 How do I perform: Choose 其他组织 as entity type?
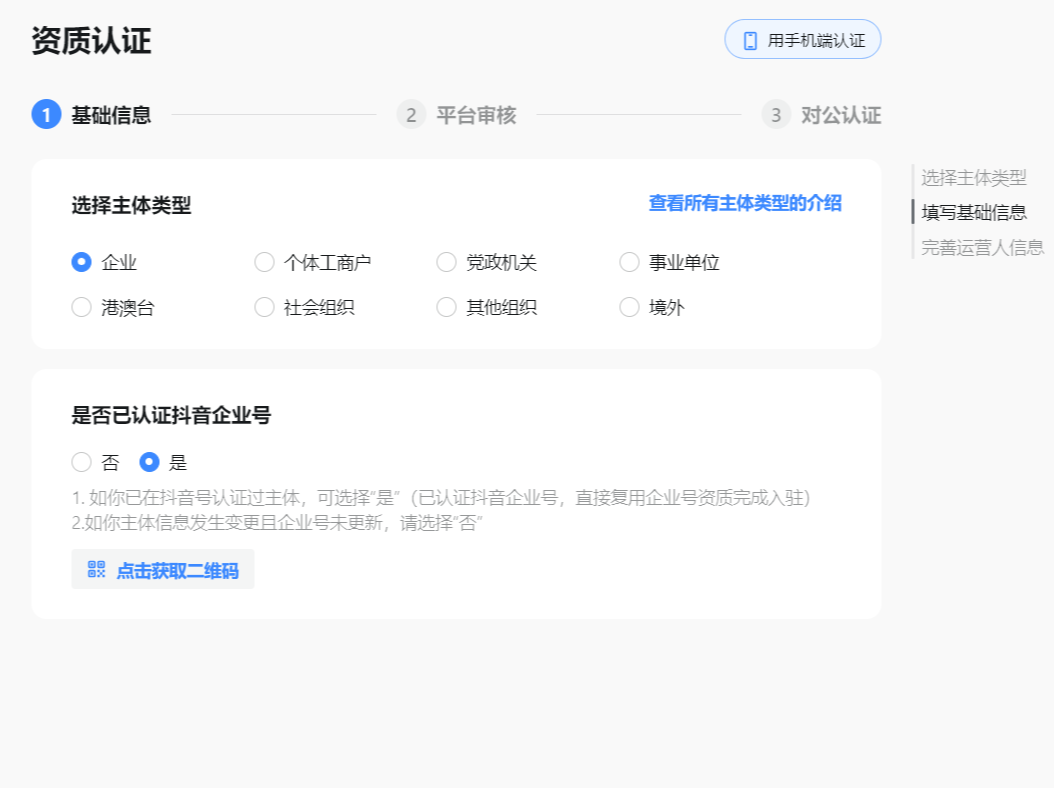tap(446, 307)
